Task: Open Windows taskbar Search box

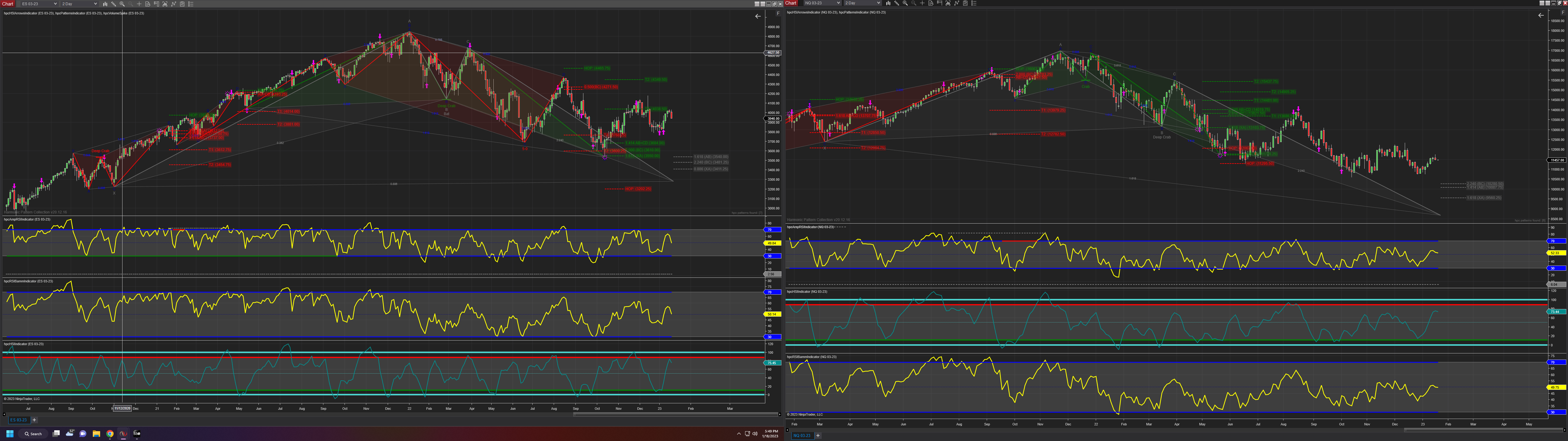Action: click(x=33, y=434)
